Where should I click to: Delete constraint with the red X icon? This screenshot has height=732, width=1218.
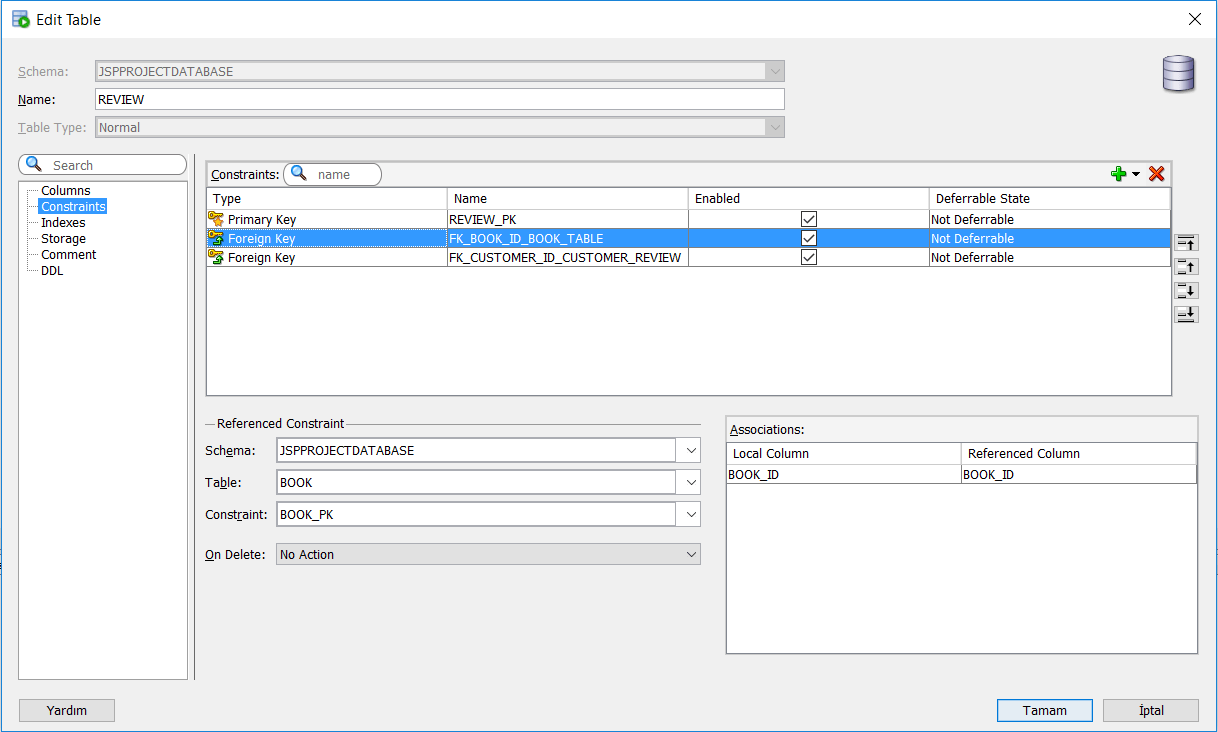1157,174
